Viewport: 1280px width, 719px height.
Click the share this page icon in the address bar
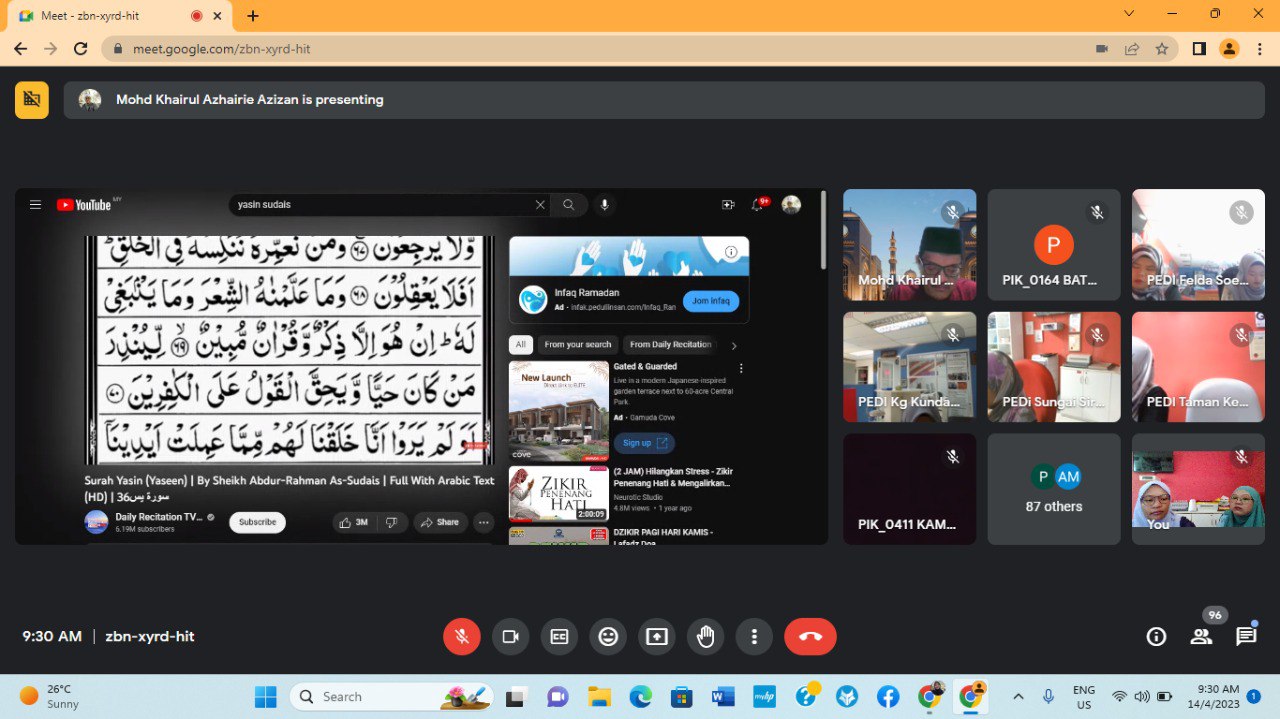pyautogui.click(x=1132, y=48)
